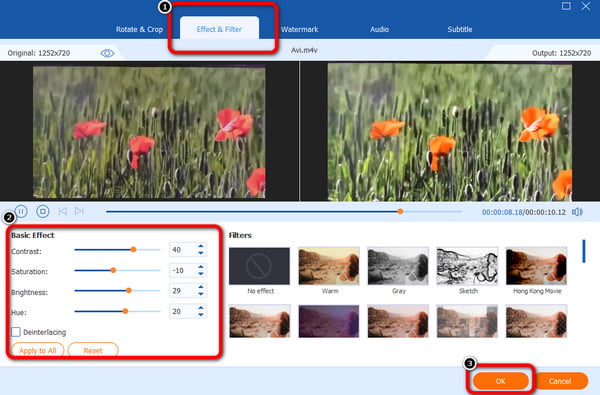Open the Rotate & Crop tab
Screen dimensions: 600x395
139,29
